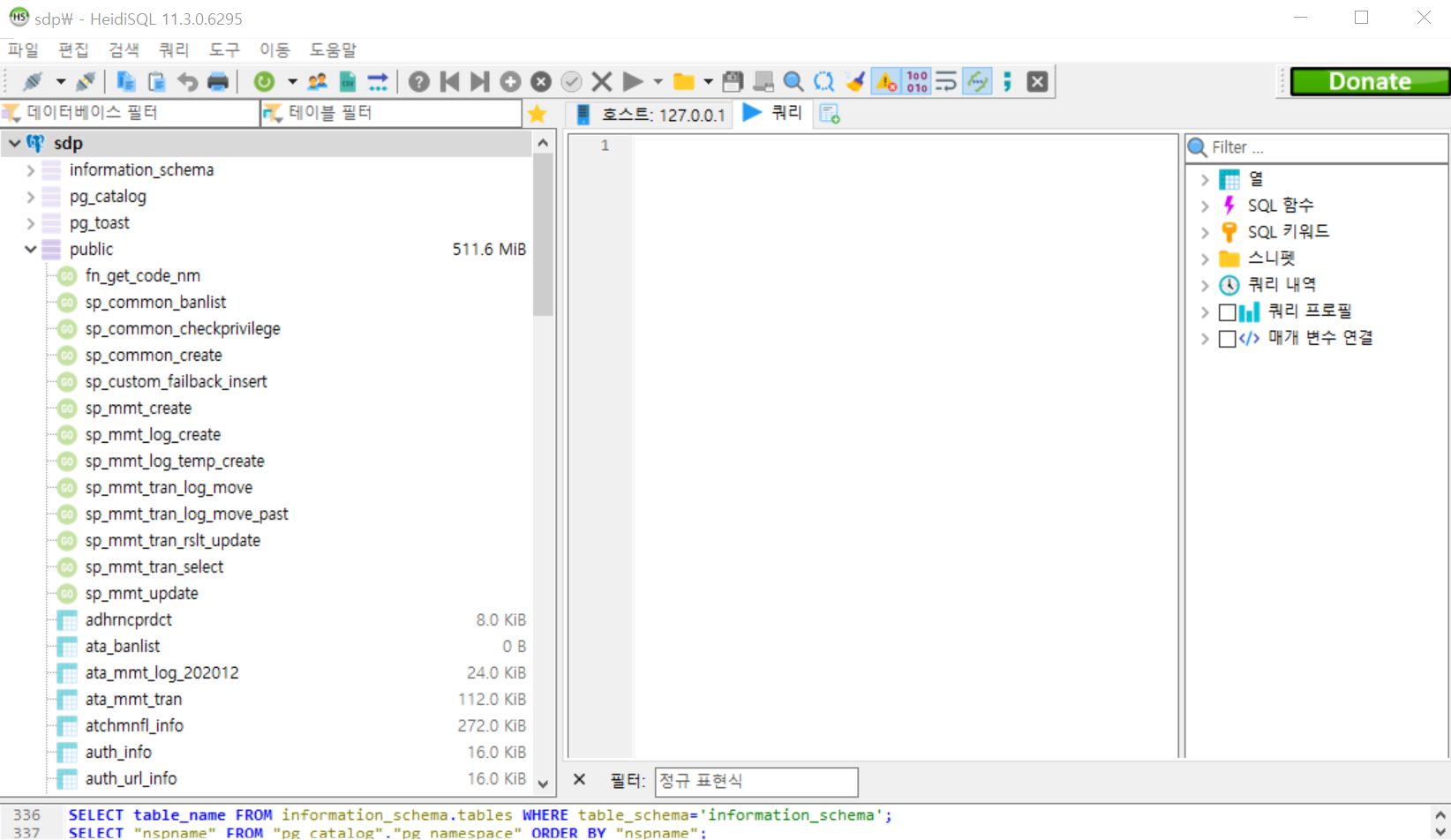This screenshot has width=1451, height=840.
Task: Open help question mark icon
Action: point(419,82)
